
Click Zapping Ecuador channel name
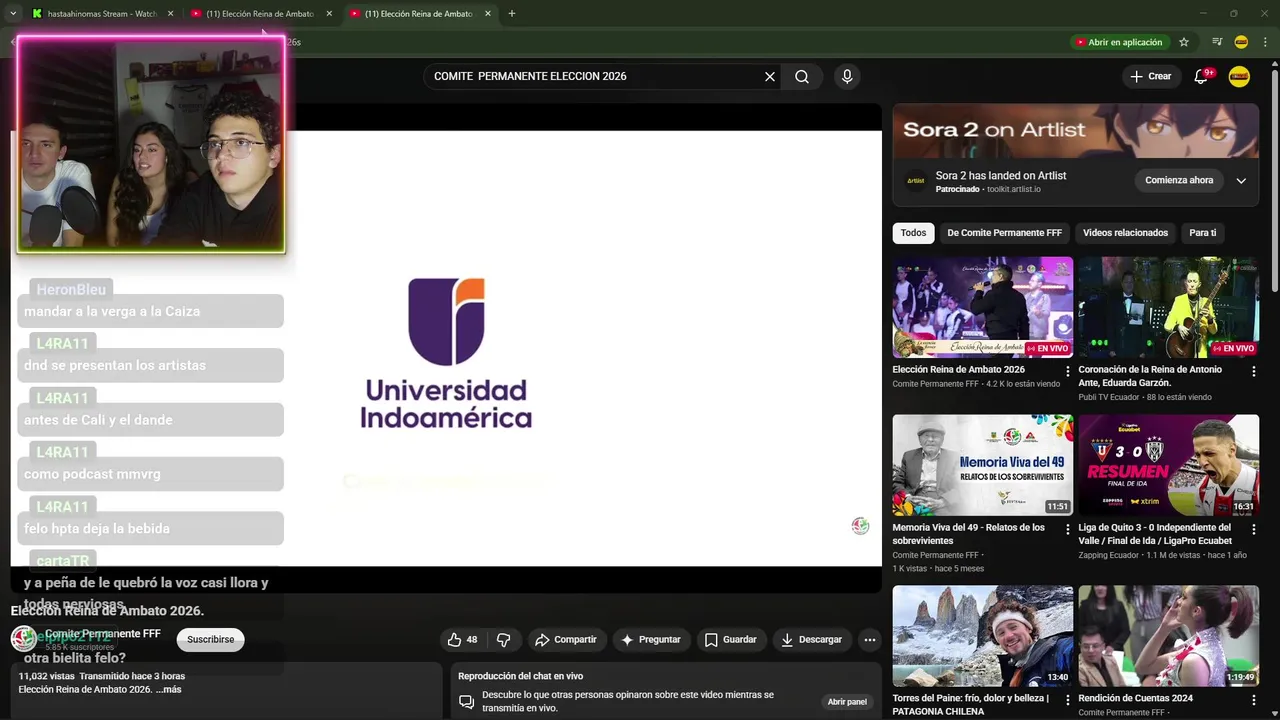[1108, 555]
